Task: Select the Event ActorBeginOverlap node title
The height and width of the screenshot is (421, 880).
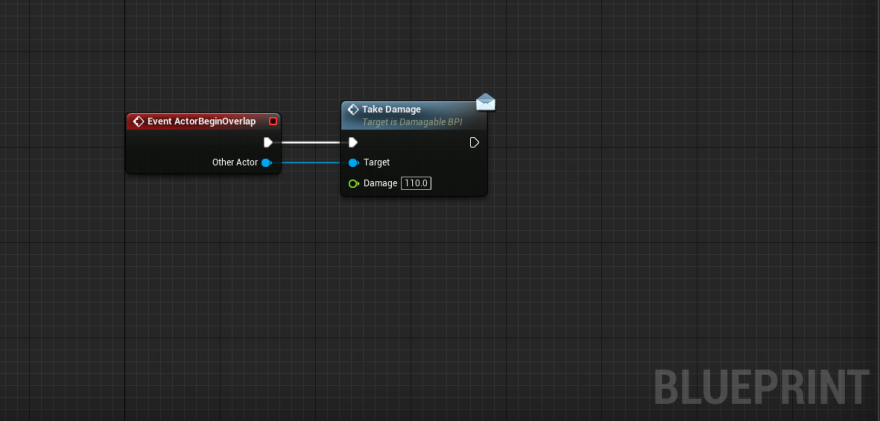Action: click(201, 121)
